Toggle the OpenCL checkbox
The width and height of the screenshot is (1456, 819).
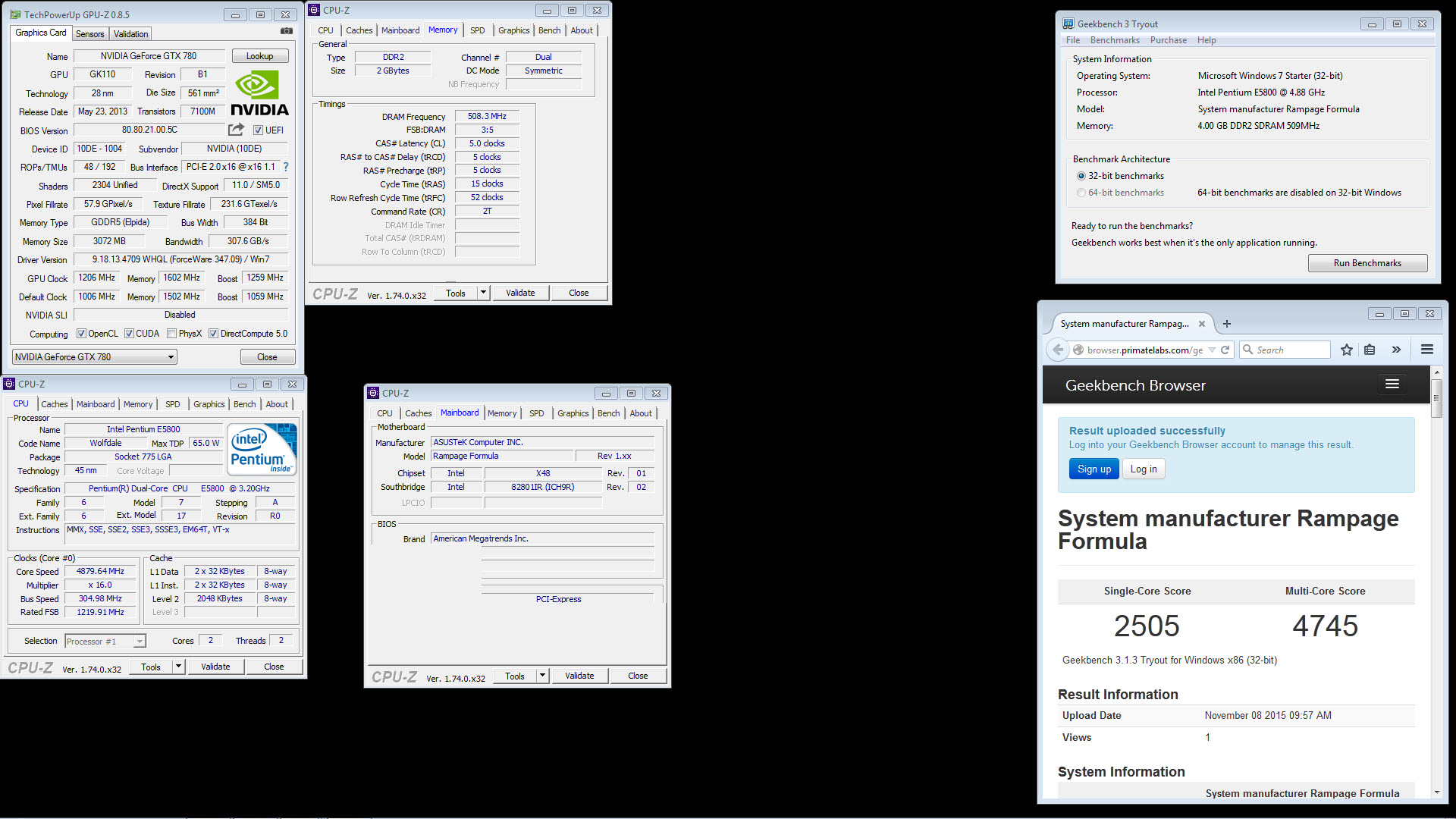click(x=81, y=334)
